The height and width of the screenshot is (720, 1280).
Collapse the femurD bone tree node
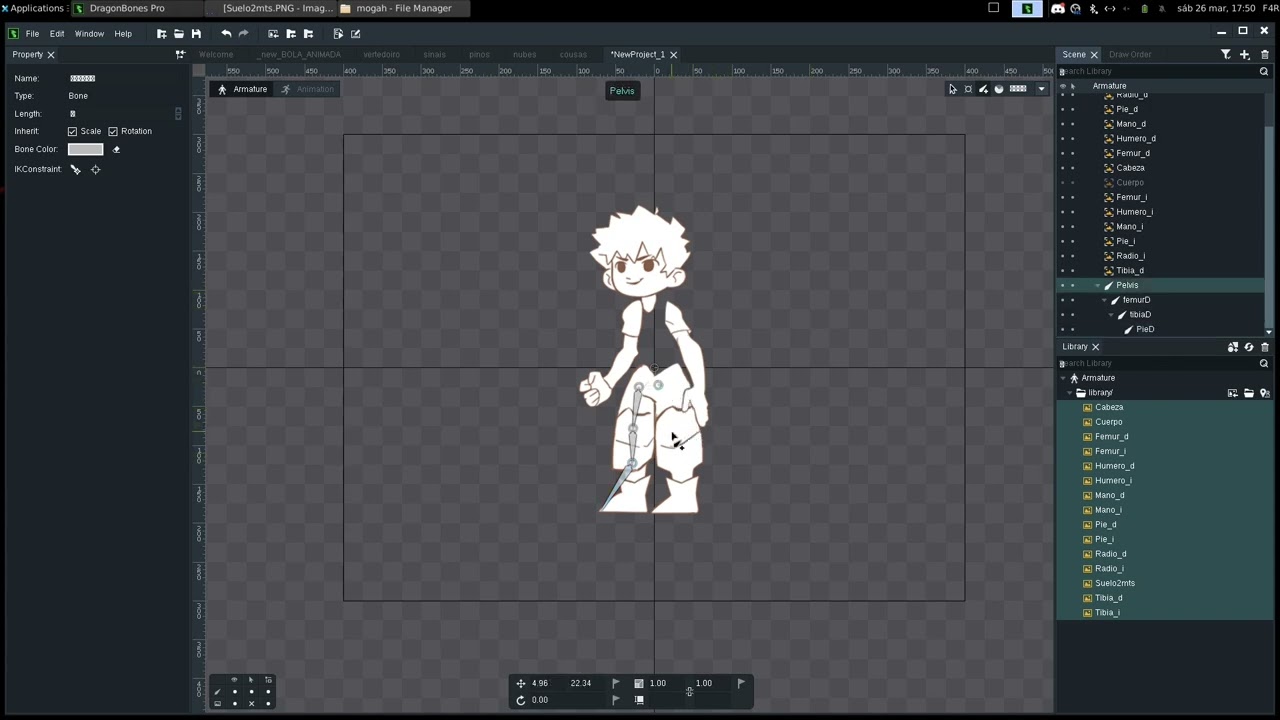click(x=1104, y=300)
